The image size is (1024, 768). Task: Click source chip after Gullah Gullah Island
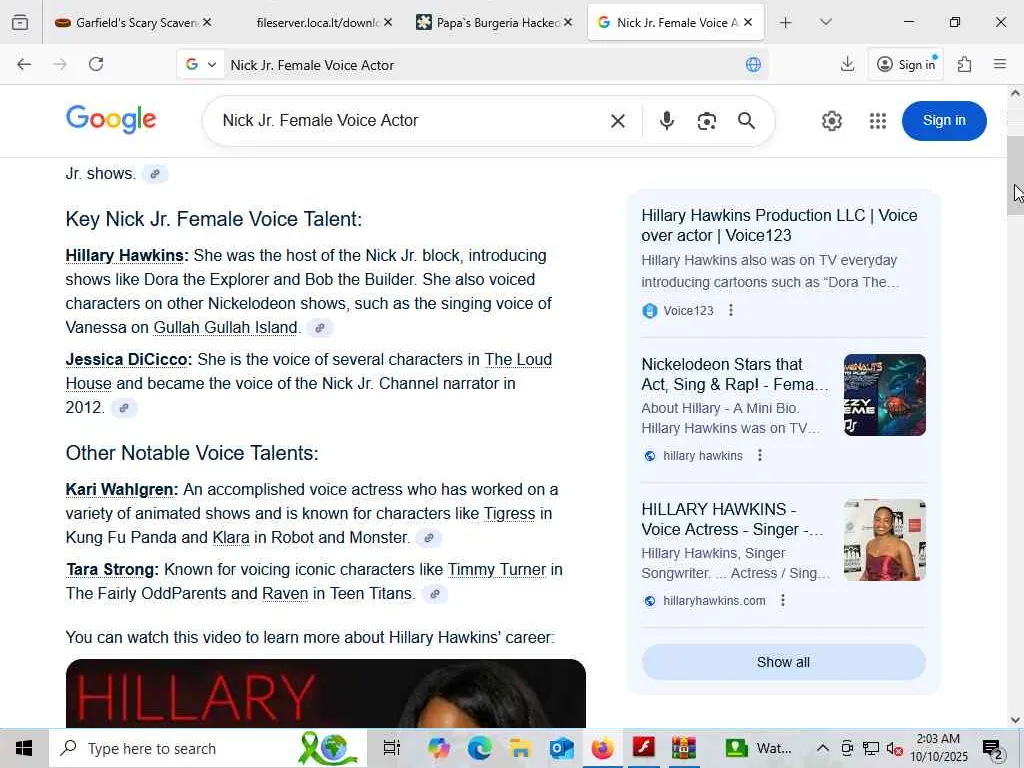(x=320, y=328)
